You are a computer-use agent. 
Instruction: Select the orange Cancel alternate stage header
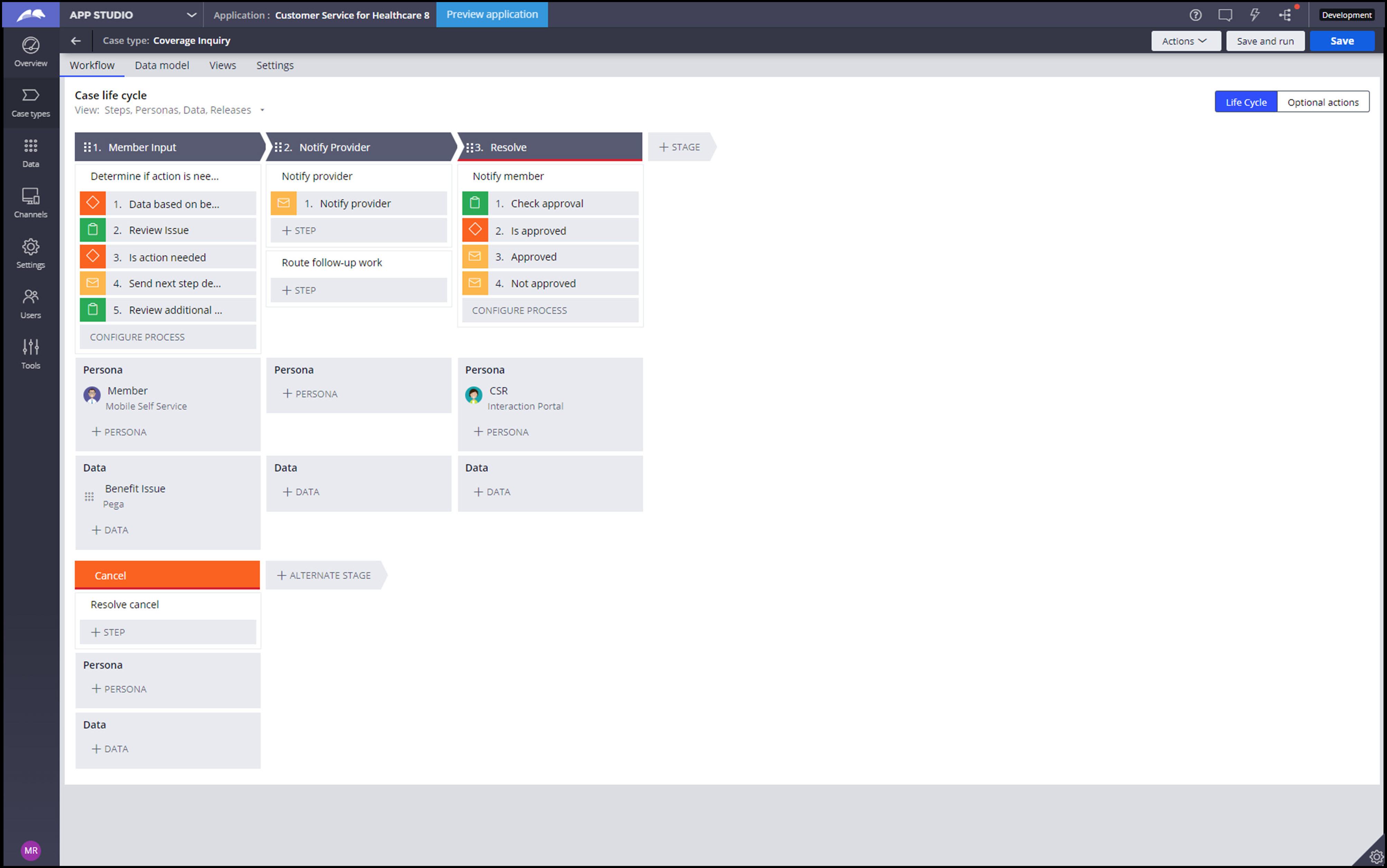tap(167, 575)
